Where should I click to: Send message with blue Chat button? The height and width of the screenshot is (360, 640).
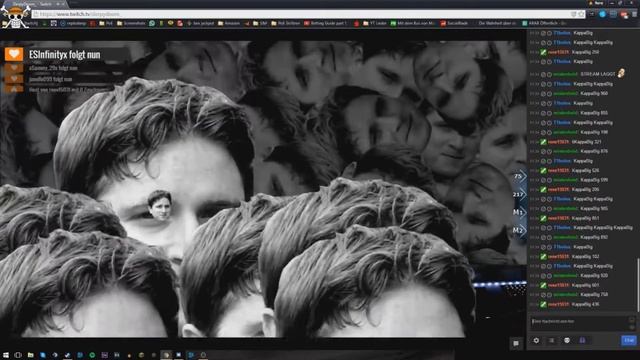(629, 340)
